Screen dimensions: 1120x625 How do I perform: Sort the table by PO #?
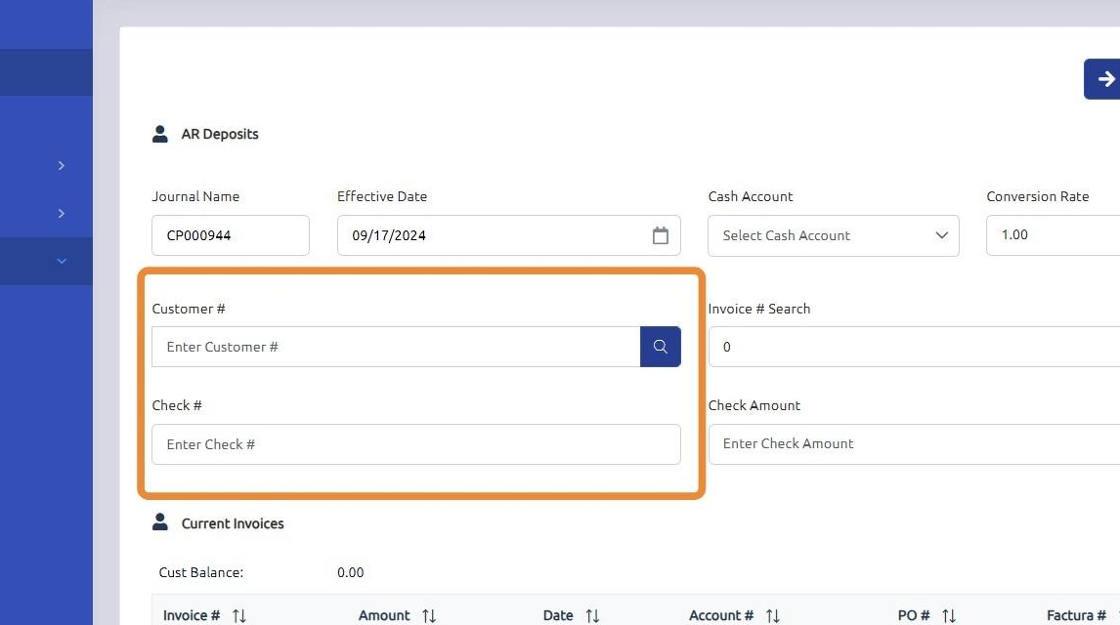pos(949,616)
